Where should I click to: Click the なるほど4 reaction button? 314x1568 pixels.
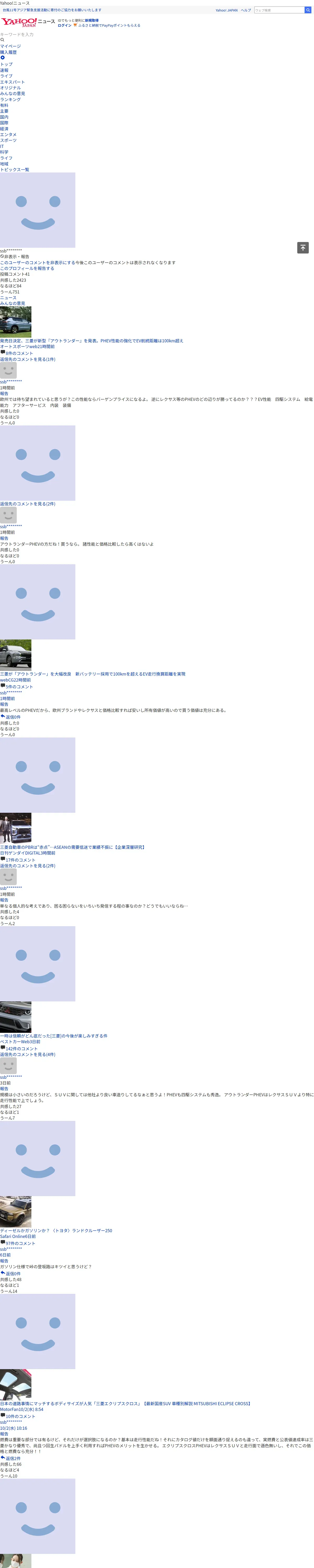(10, 1470)
